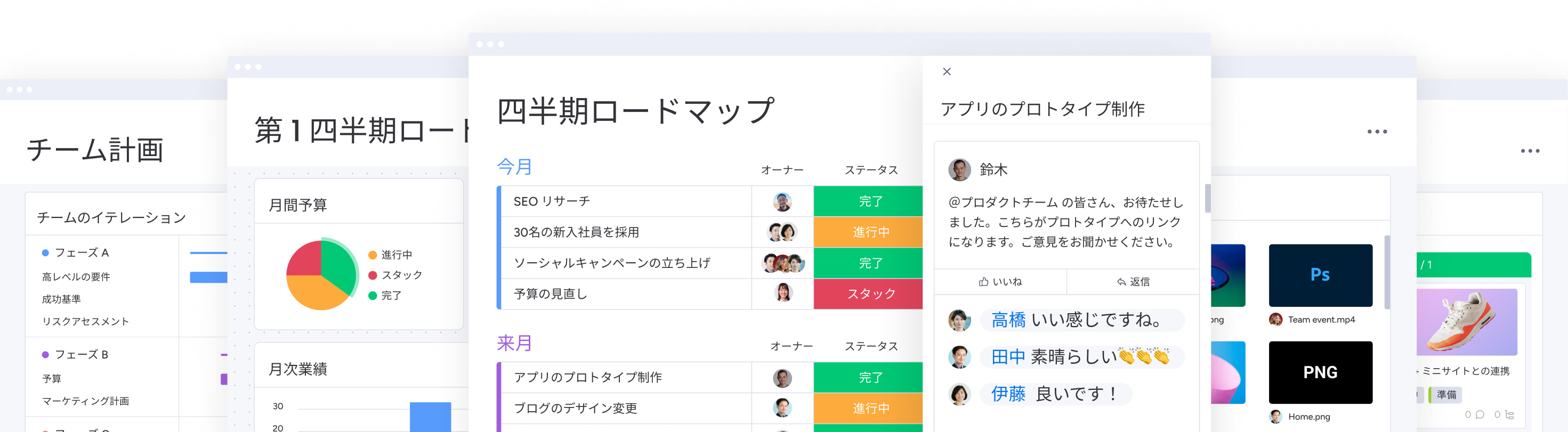The width and height of the screenshot is (1568, 432).
Task: Reply to 鈴木's update with 返信
Action: click(1133, 282)
